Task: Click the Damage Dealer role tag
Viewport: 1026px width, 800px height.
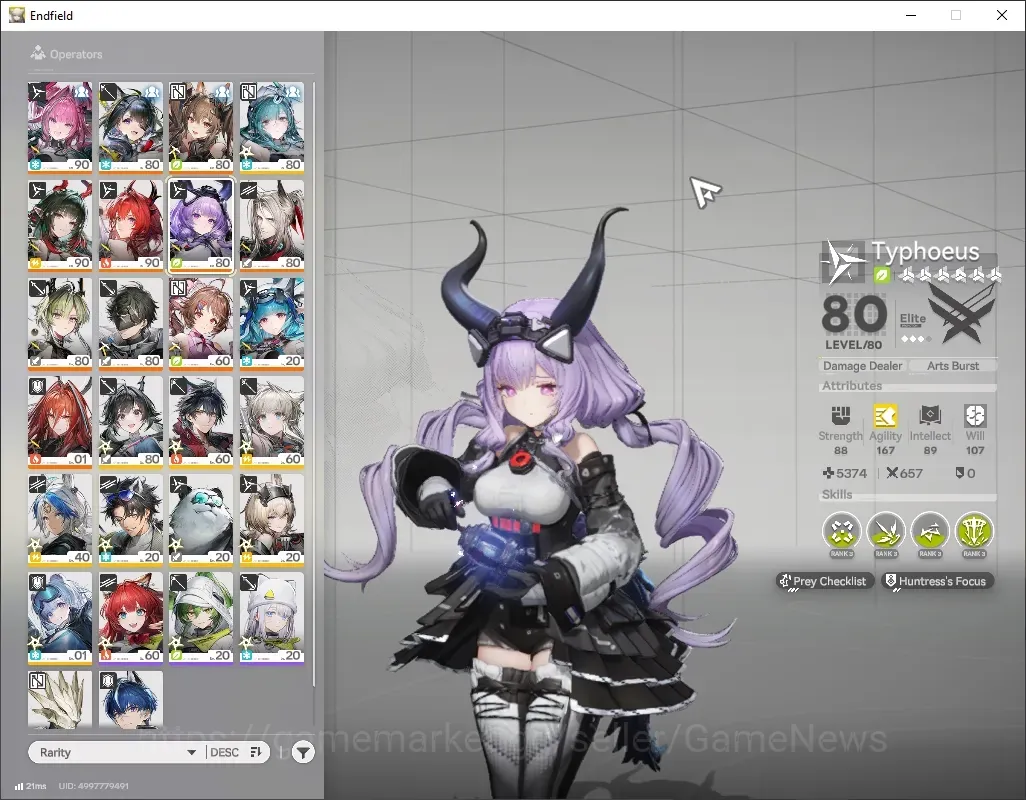Action: [x=862, y=366]
